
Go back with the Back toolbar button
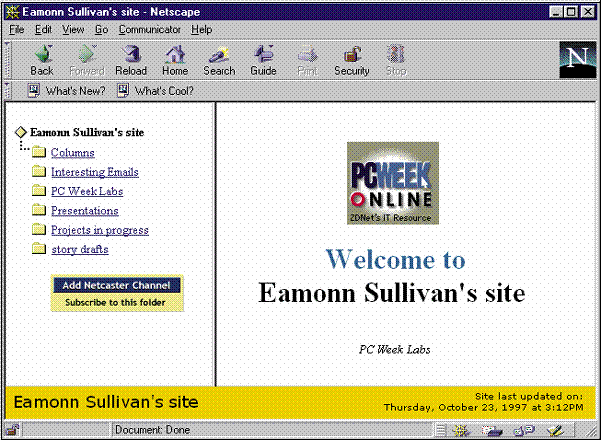pos(42,61)
